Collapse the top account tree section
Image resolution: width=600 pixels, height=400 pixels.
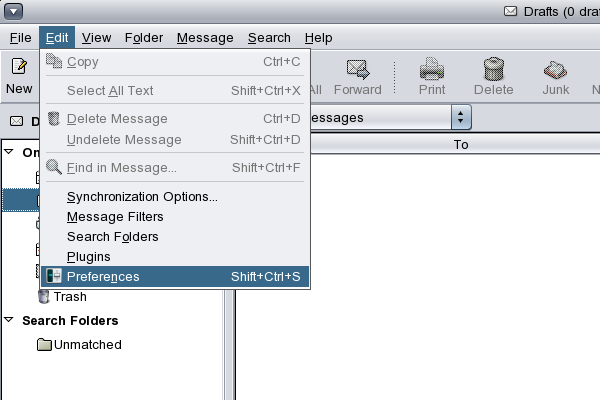[x=9, y=152]
